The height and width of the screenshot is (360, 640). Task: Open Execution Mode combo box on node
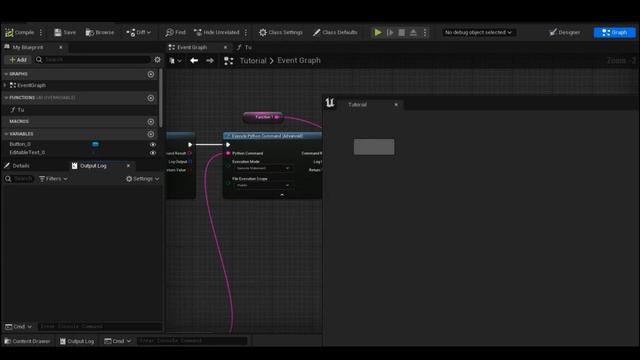263,168
